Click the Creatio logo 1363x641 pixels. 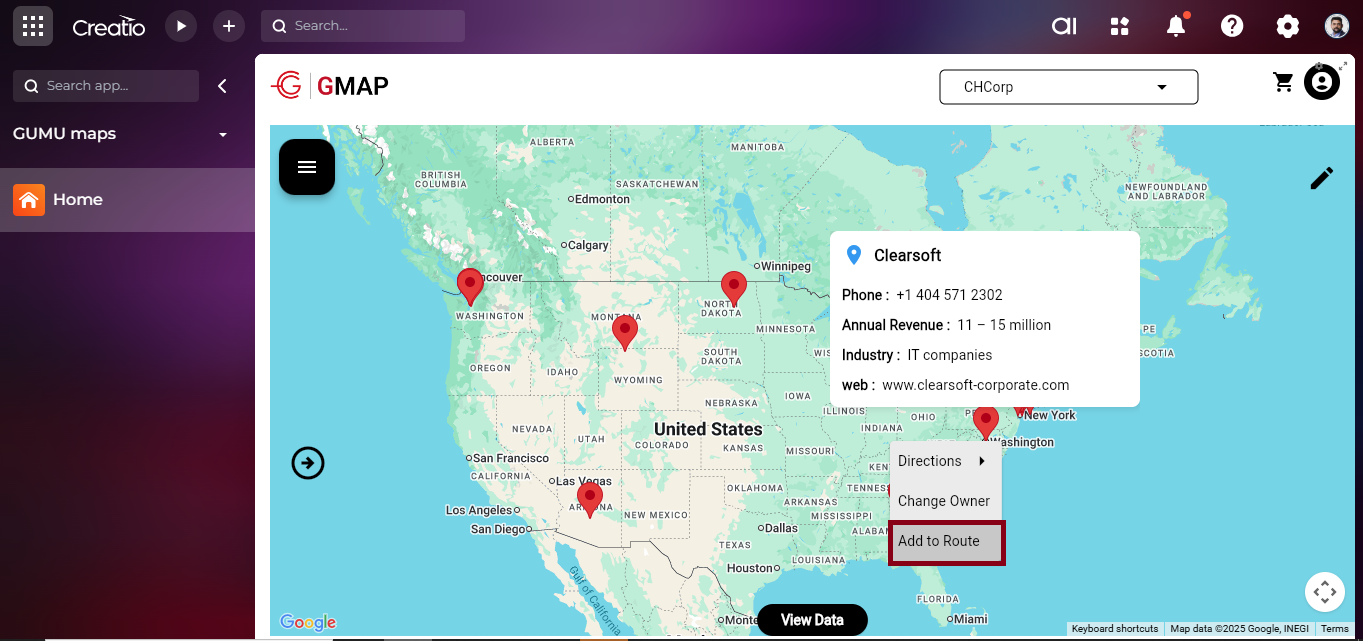pyautogui.click(x=109, y=27)
